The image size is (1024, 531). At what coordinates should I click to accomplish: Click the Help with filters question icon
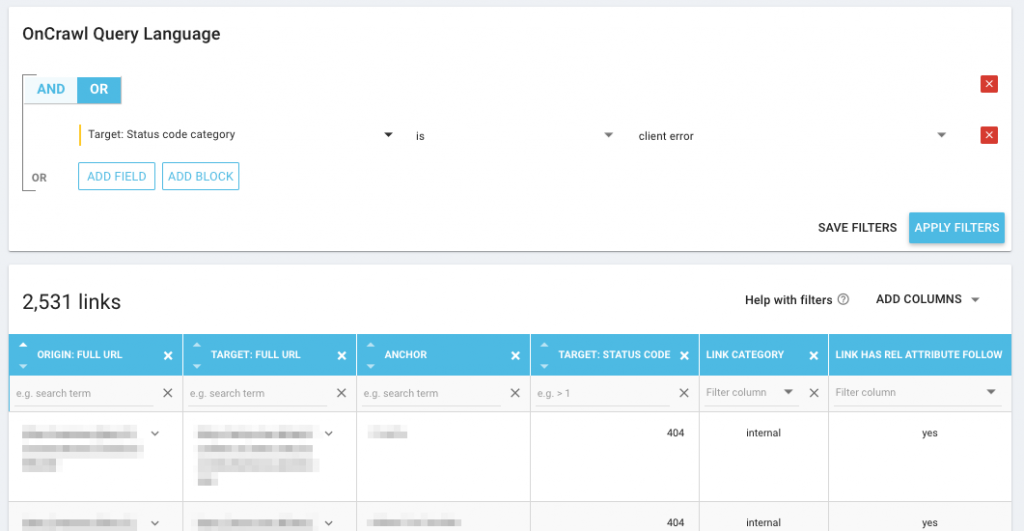(x=843, y=299)
